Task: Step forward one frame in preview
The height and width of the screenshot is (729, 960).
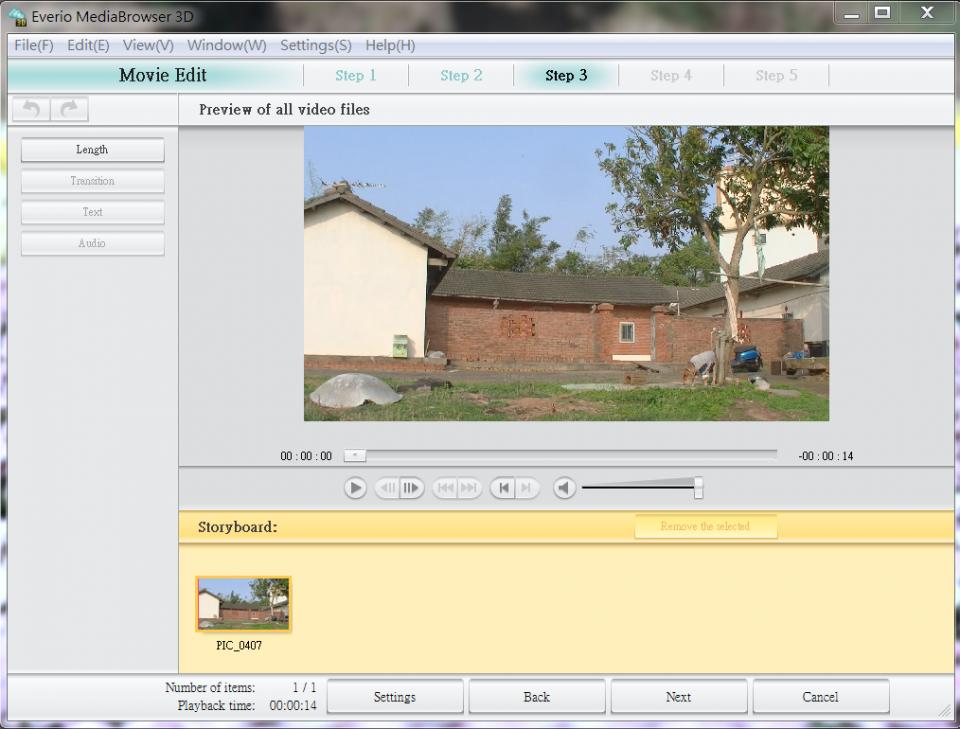Action: (411, 488)
